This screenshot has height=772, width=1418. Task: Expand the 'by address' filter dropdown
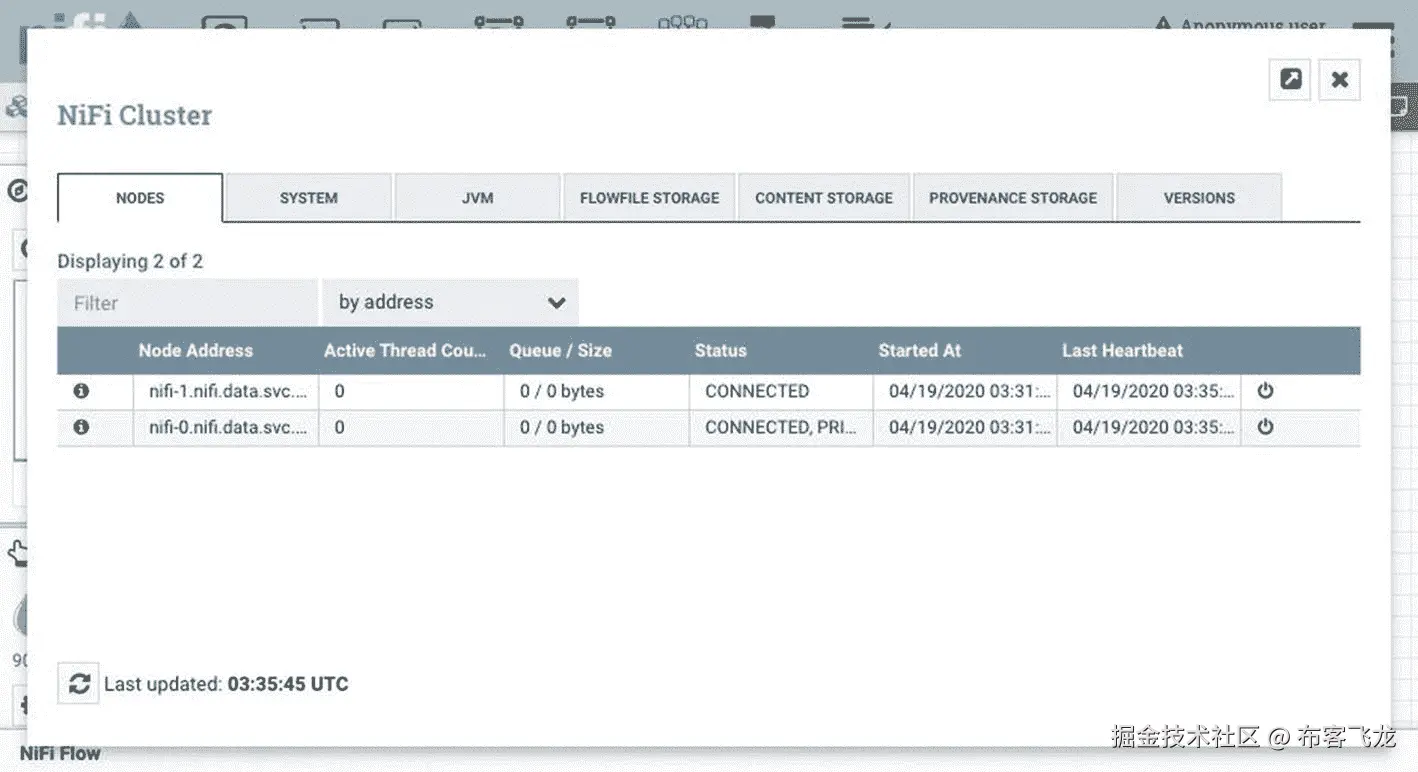tap(450, 303)
